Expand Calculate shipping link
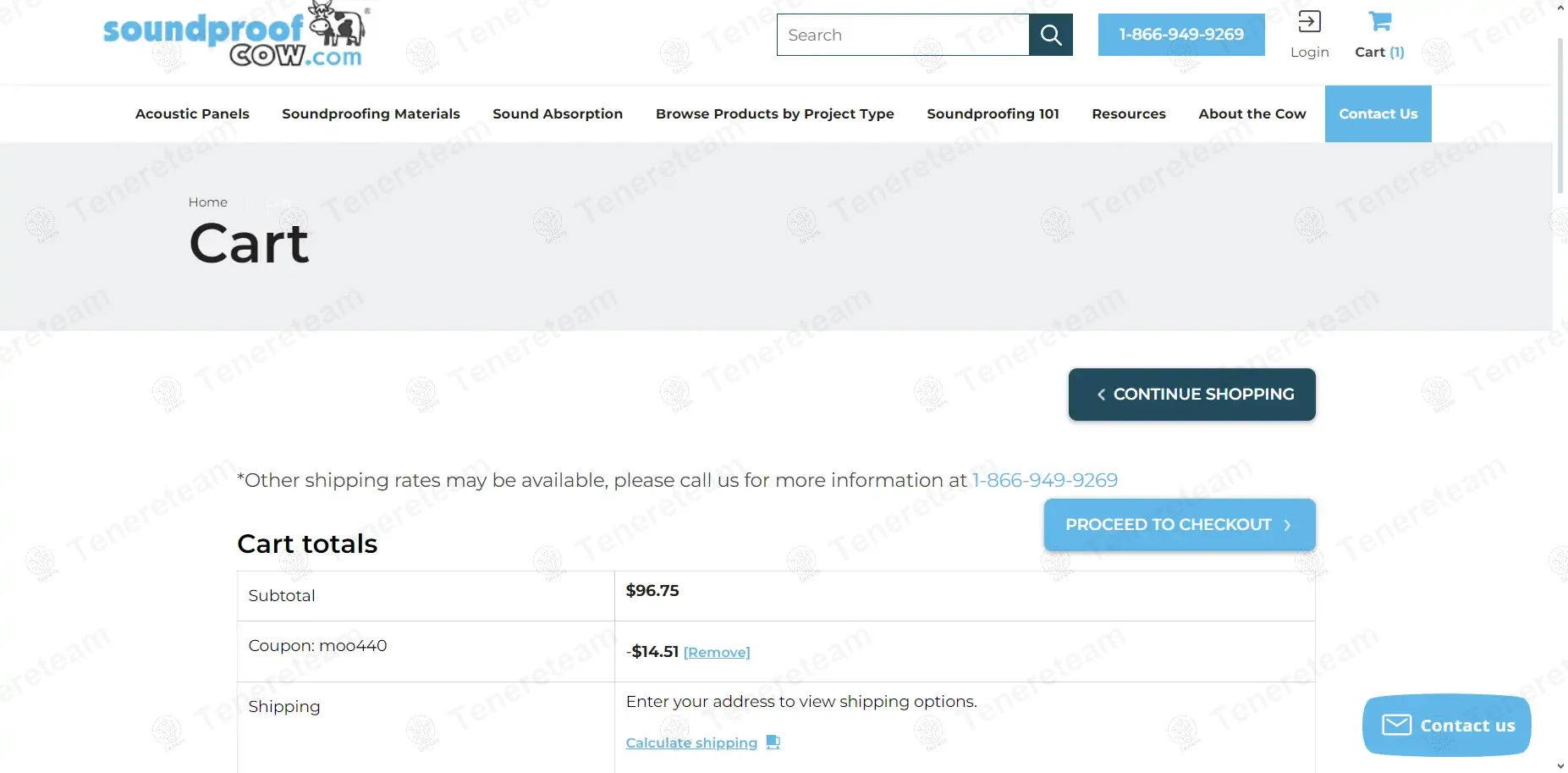The width and height of the screenshot is (1568, 773). click(691, 743)
